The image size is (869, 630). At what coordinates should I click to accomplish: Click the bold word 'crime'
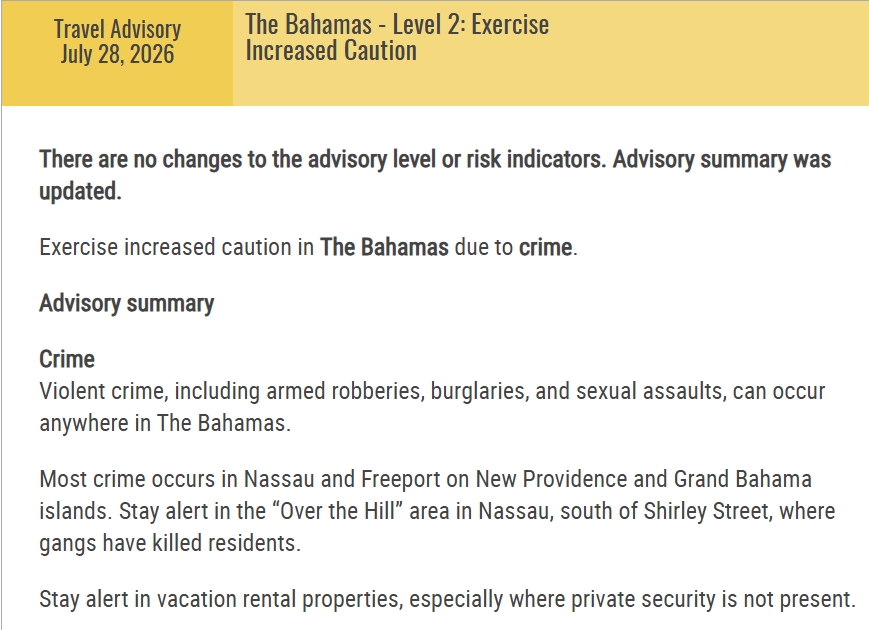coord(545,247)
